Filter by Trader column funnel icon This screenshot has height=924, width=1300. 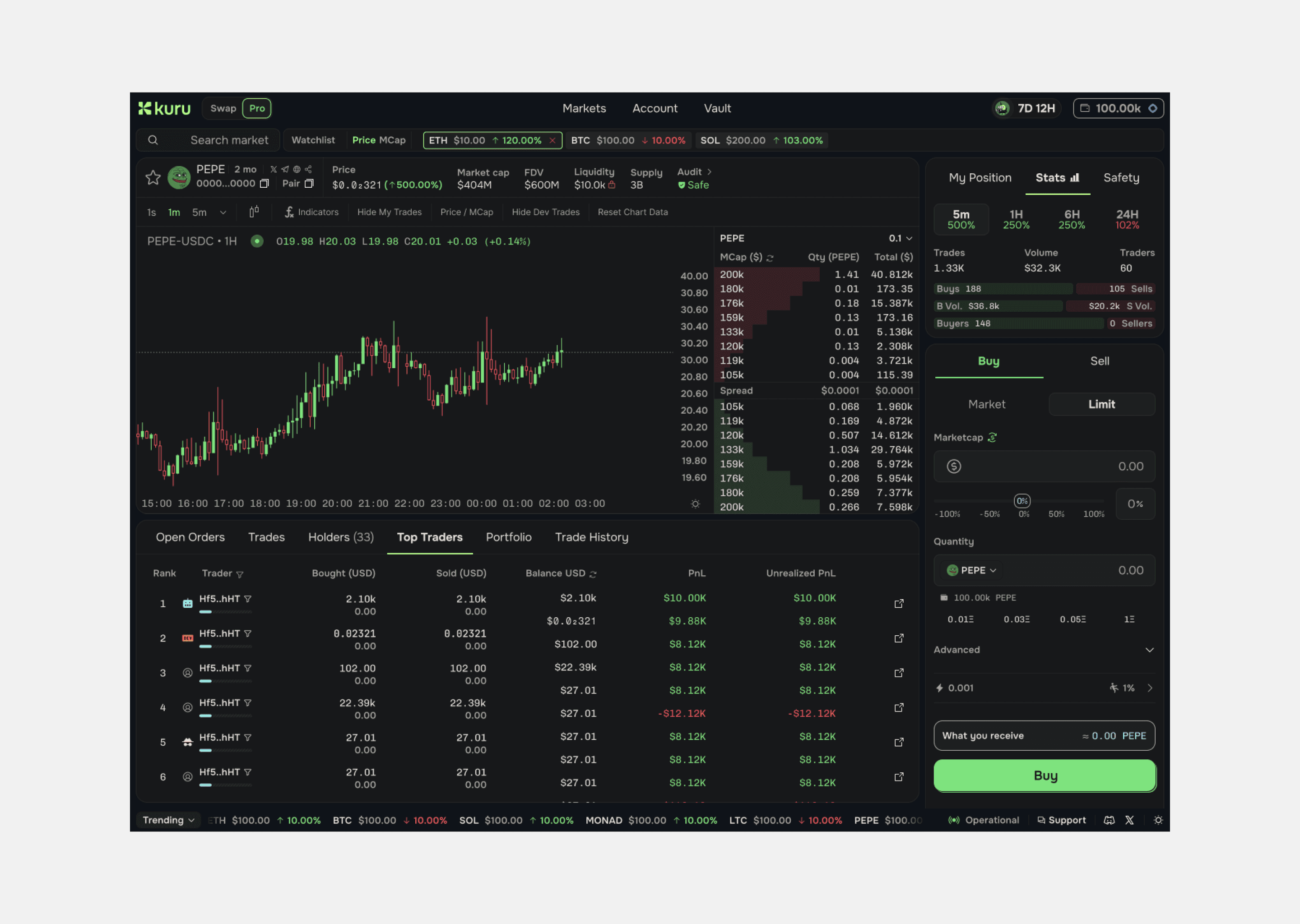pos(240,575)
